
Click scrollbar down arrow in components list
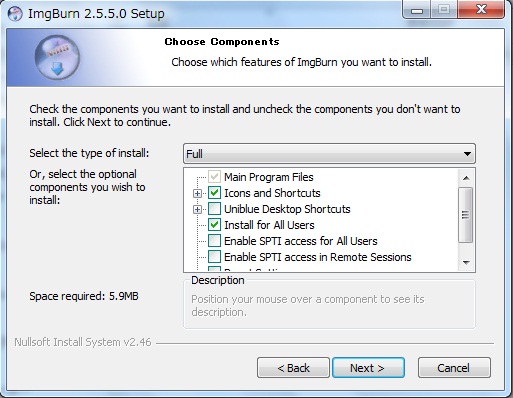[x=466, y=263]
